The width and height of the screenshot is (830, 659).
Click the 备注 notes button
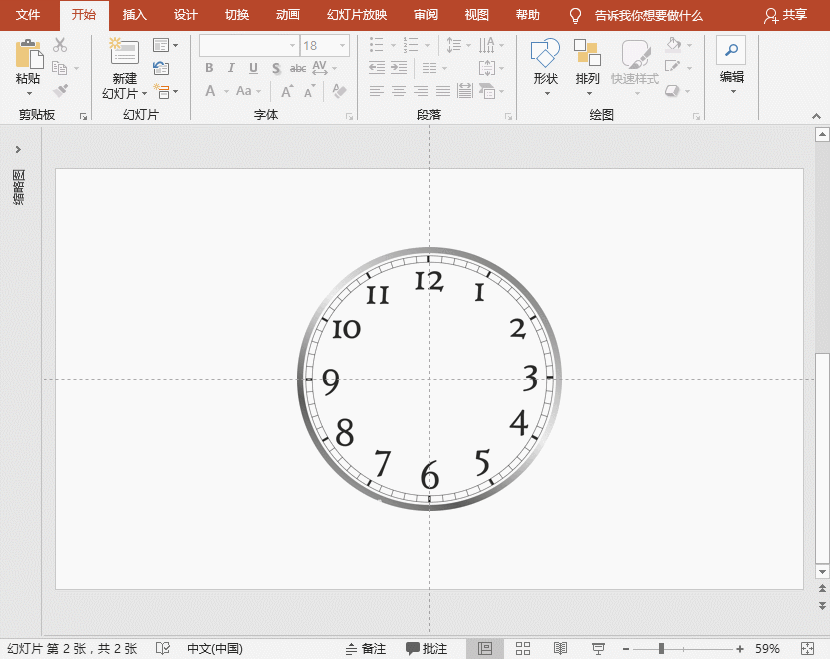[x=366, y=648]
